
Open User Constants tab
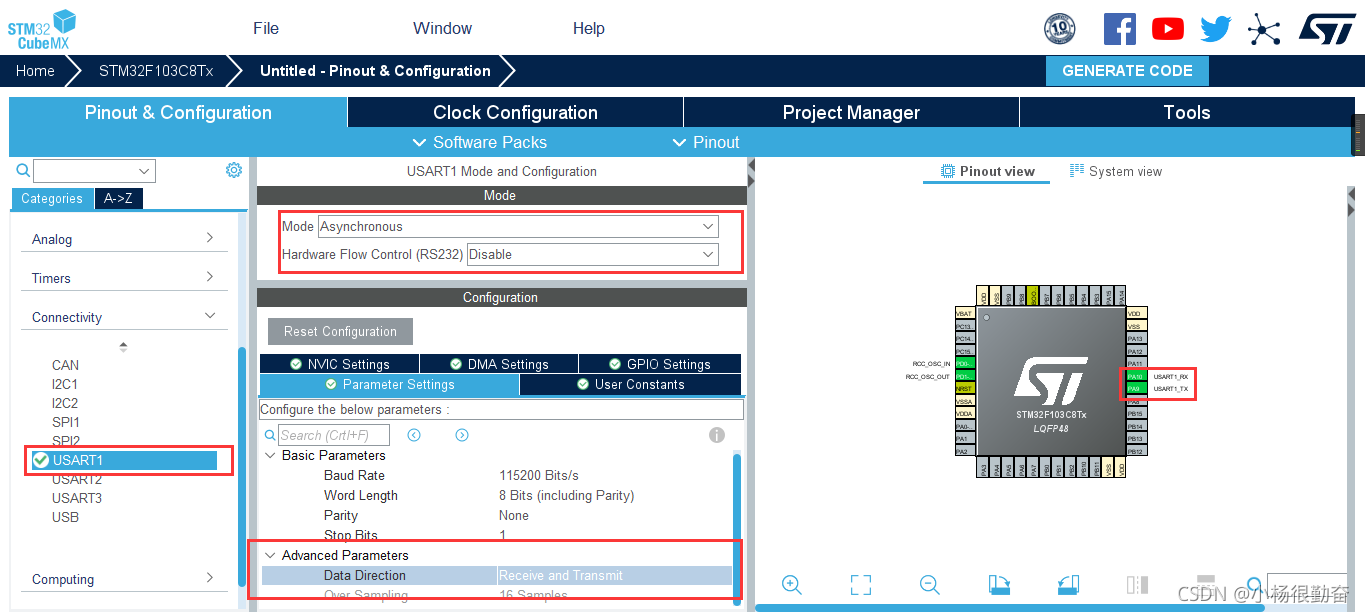click(630, 384)
